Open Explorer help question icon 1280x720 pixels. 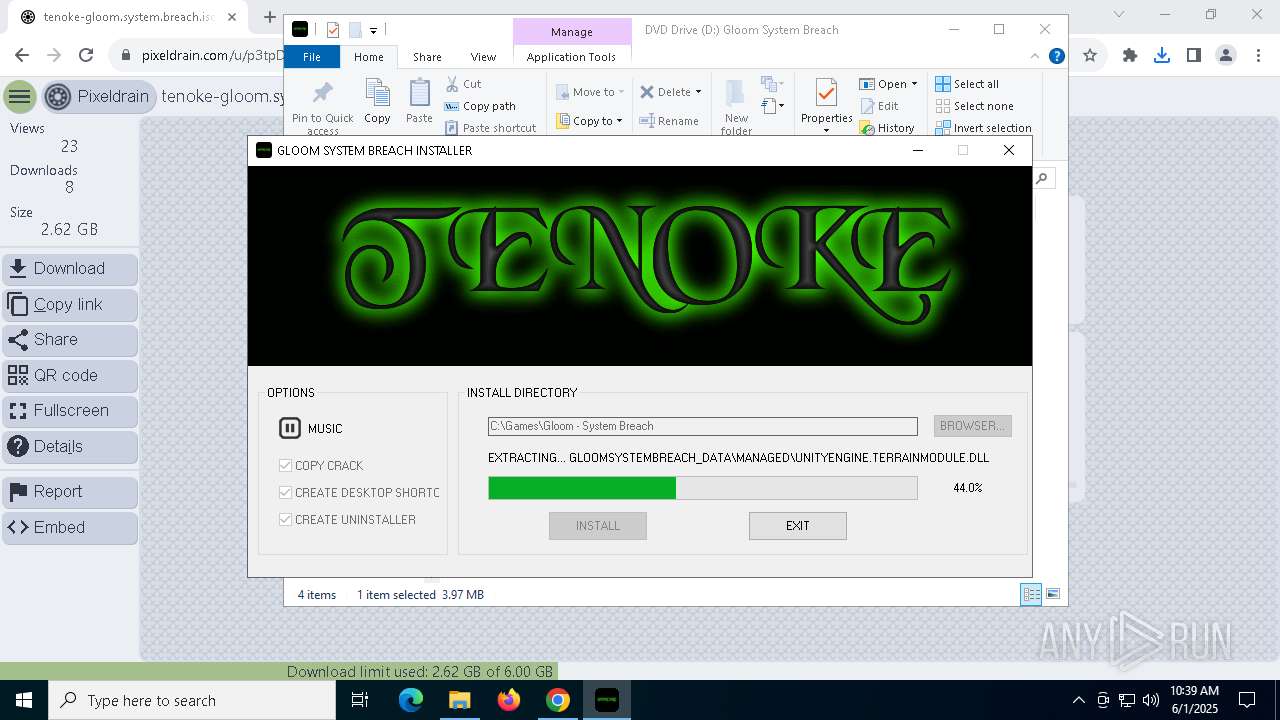click(1056, 57)
